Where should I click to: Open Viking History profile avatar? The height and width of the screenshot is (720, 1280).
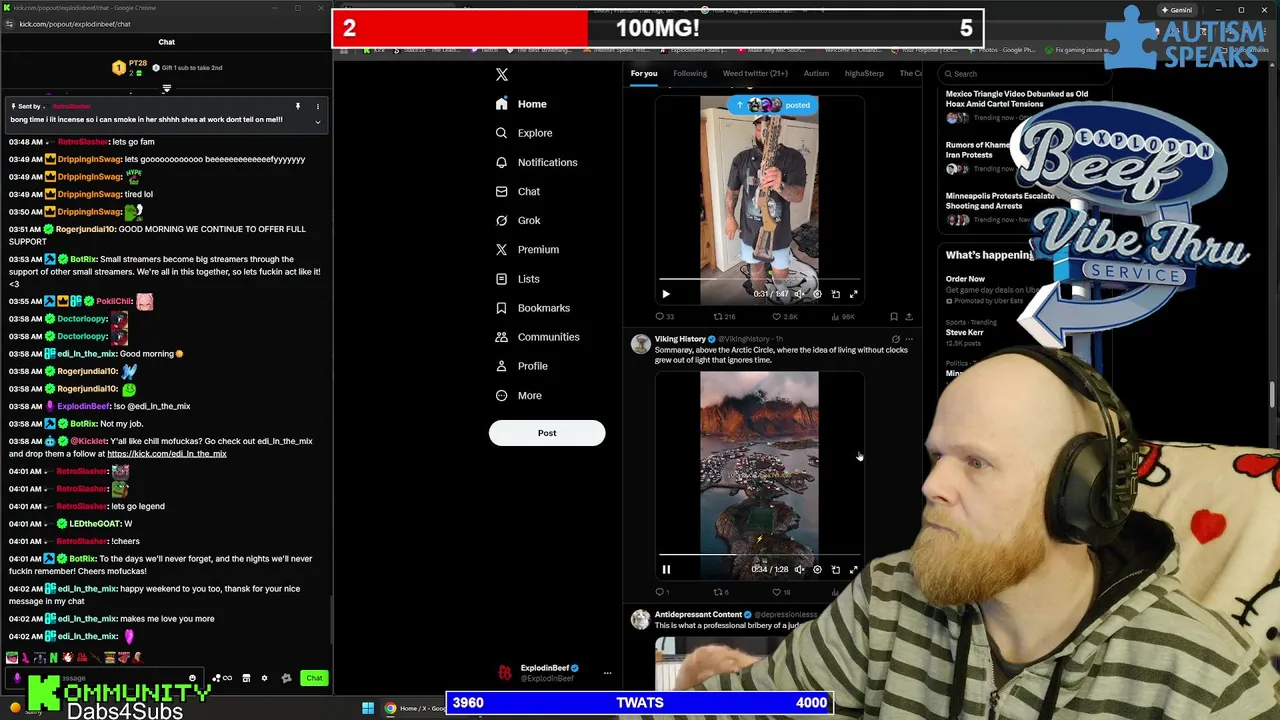tap(640, 344)
